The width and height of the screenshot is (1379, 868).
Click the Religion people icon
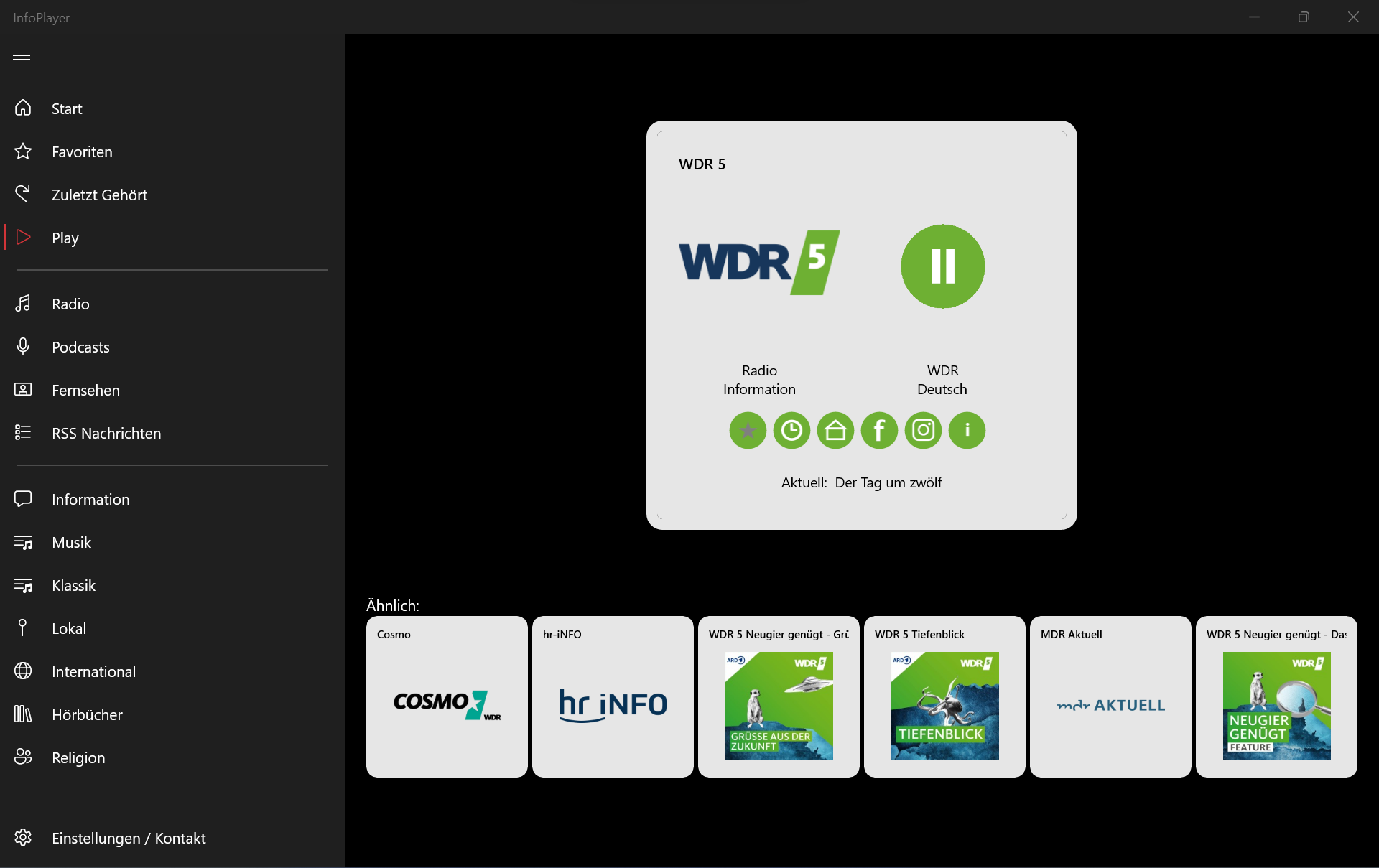[23, 757]
